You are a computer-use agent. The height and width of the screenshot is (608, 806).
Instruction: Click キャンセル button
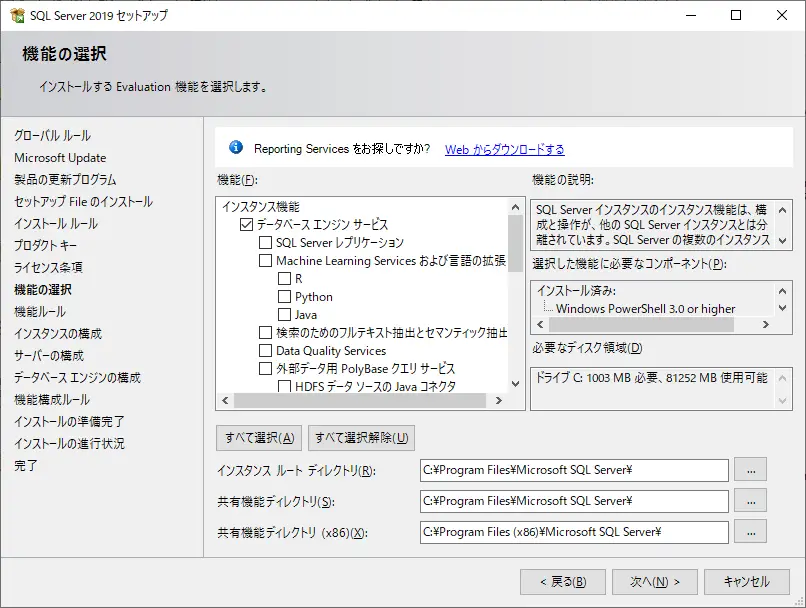pos(747,582)
